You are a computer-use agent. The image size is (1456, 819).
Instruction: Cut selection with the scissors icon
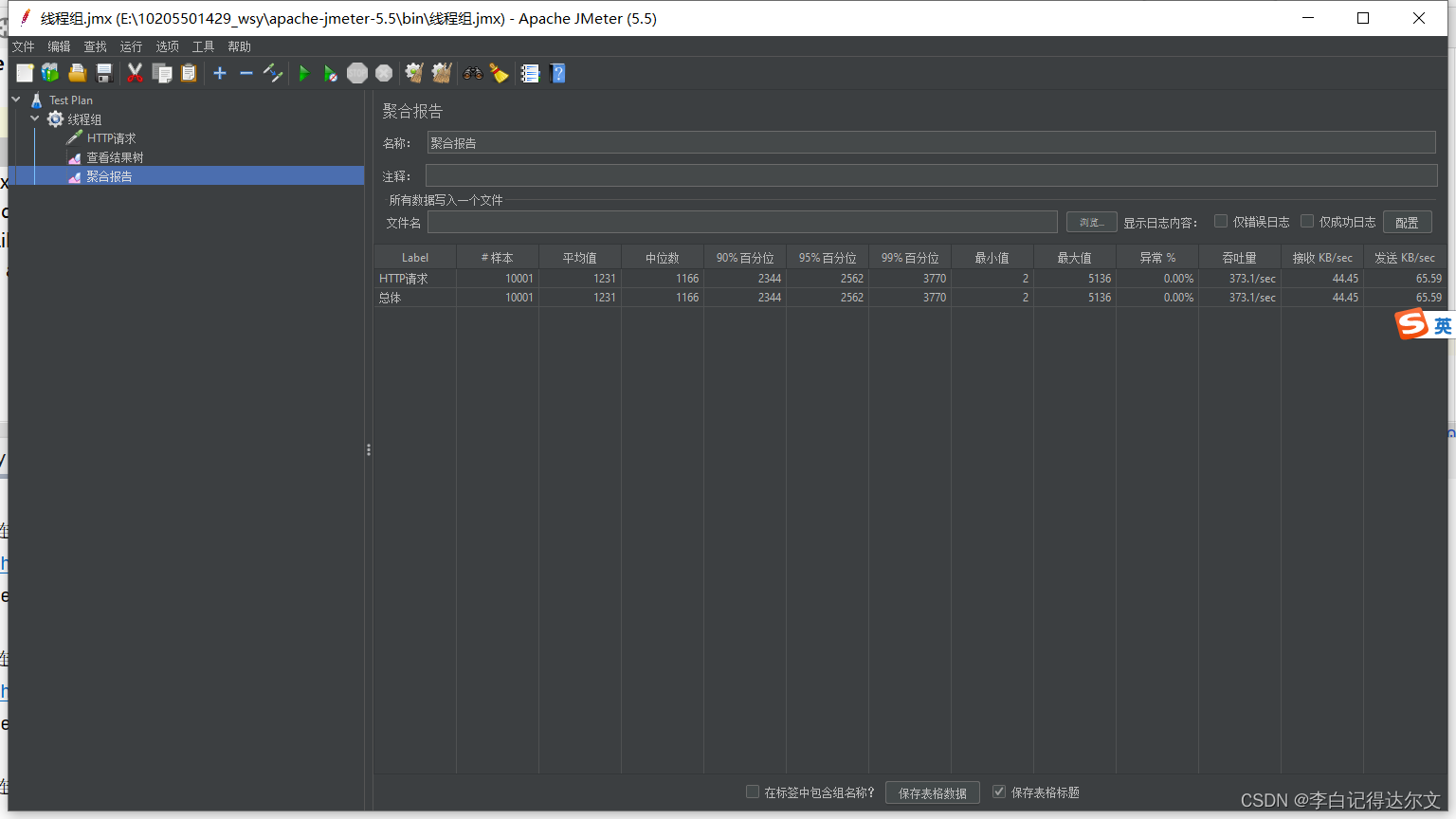click(136, 73)
